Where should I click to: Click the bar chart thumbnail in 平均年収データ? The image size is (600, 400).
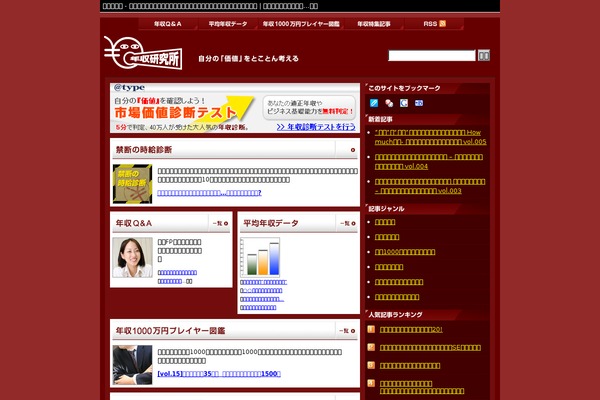[260, 257]
